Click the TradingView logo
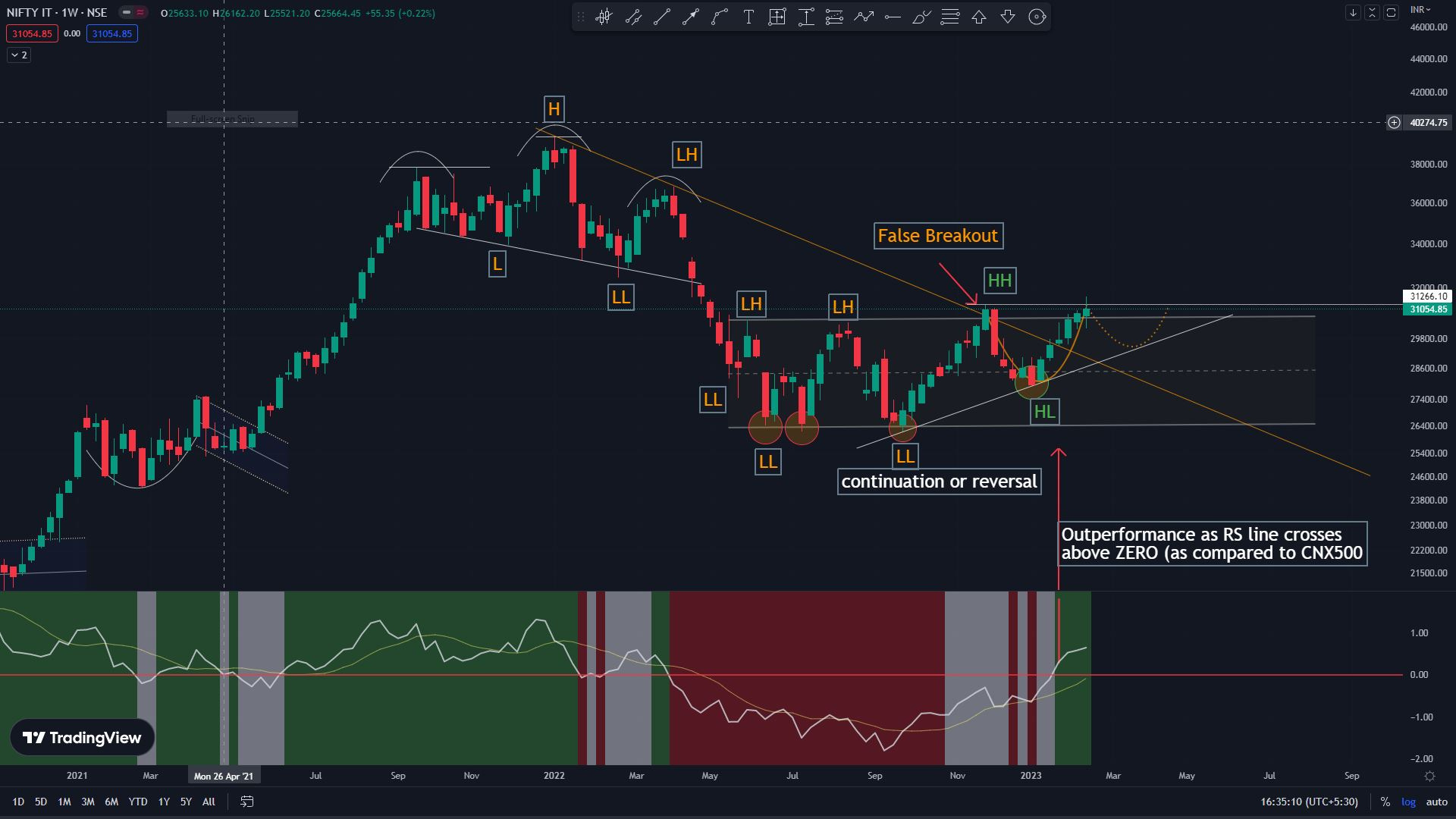 click(x=82, y=737)
